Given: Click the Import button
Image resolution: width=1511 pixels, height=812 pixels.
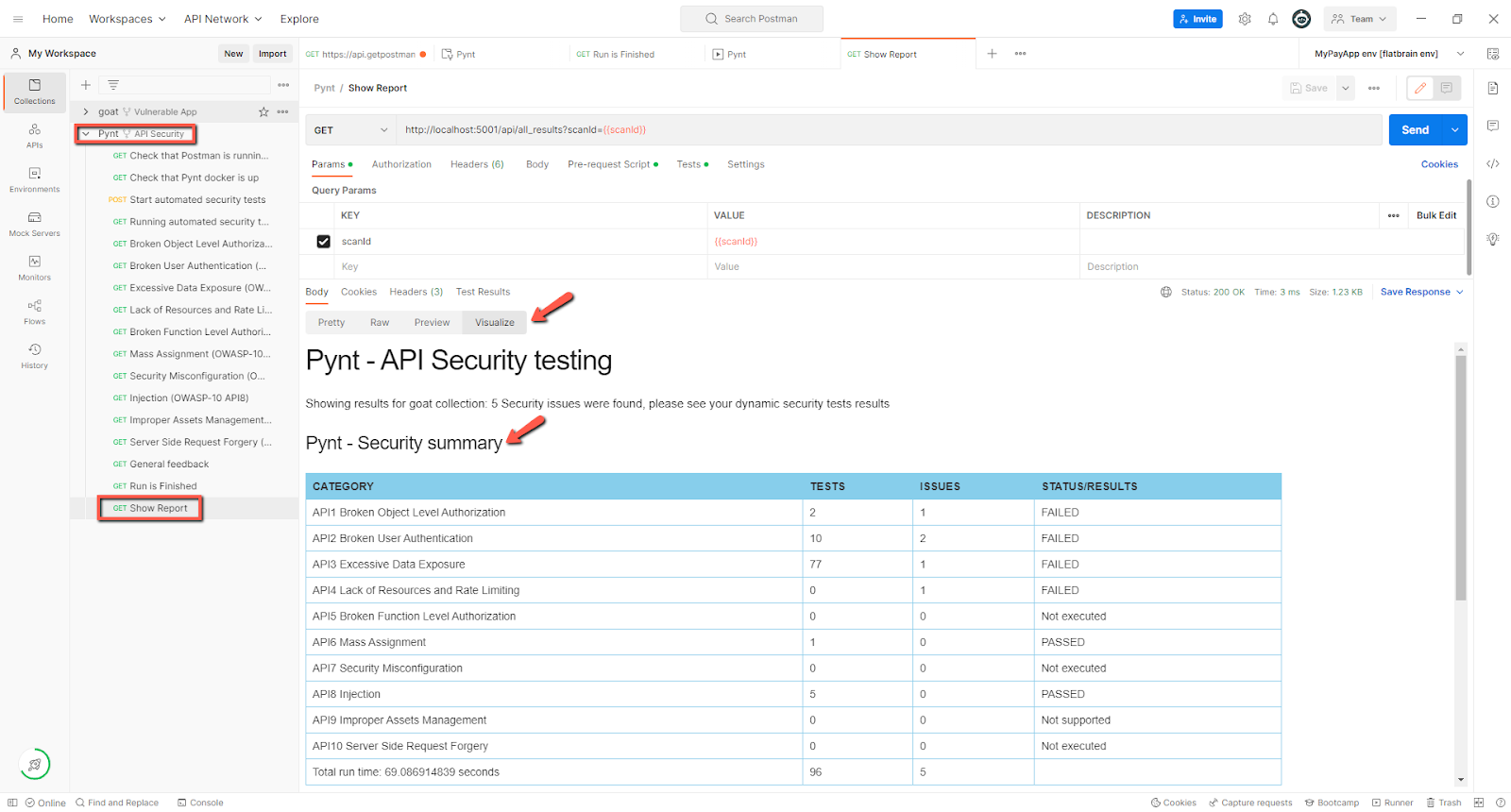Looking at the screenshot, I should pyautogui.click(x=273, y=54).
